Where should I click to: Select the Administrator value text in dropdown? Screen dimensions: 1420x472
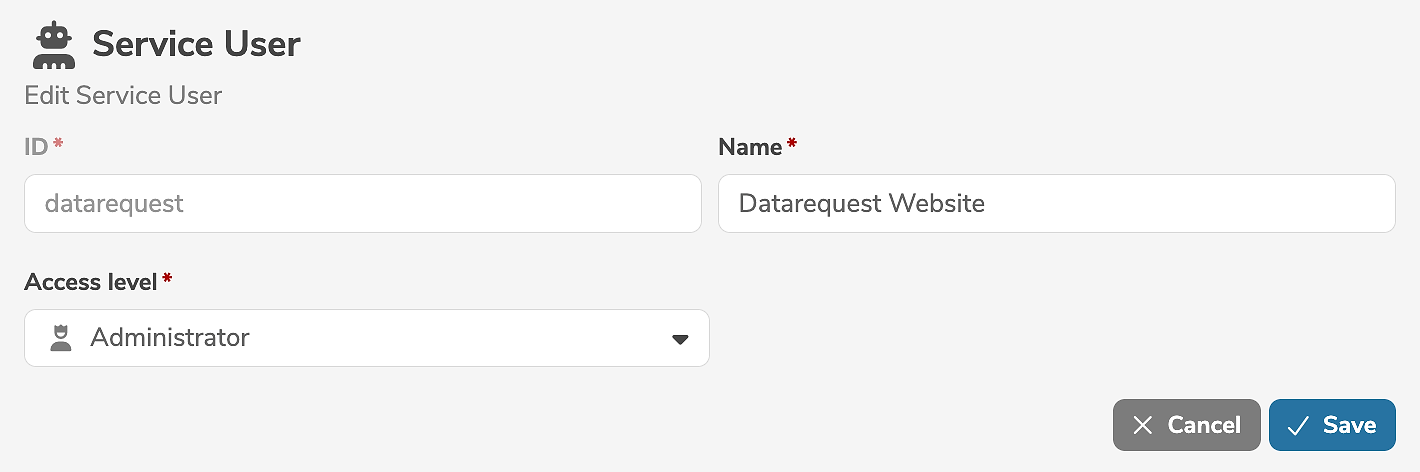tap(170, 338)
